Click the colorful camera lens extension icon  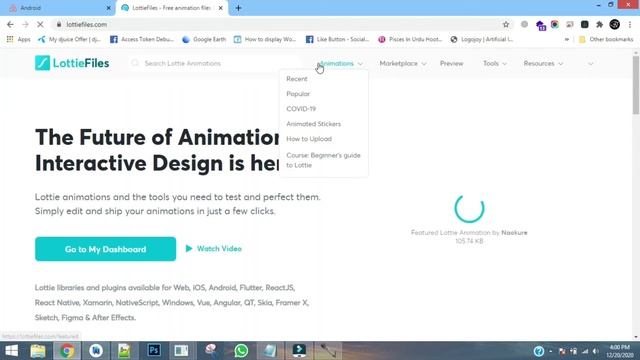pos(554,24)
